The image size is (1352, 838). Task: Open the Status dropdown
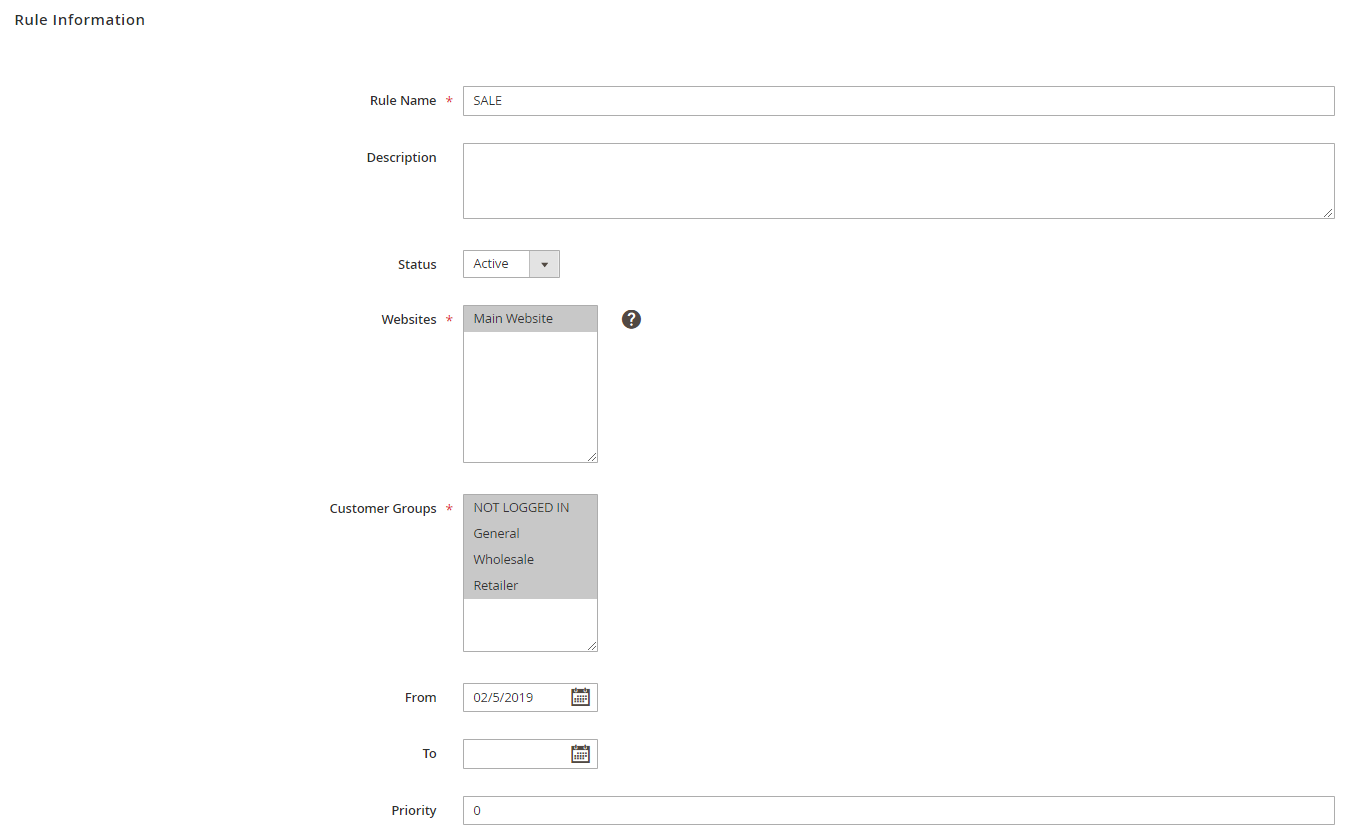point(511,264)
